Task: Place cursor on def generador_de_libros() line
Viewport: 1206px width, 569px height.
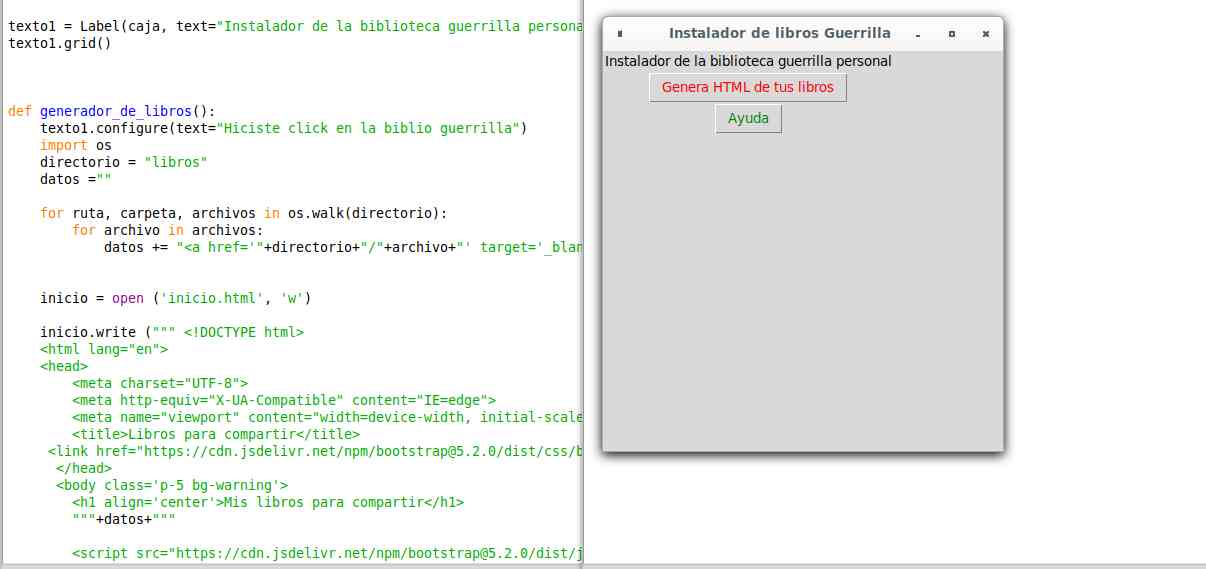Action: 112,111
